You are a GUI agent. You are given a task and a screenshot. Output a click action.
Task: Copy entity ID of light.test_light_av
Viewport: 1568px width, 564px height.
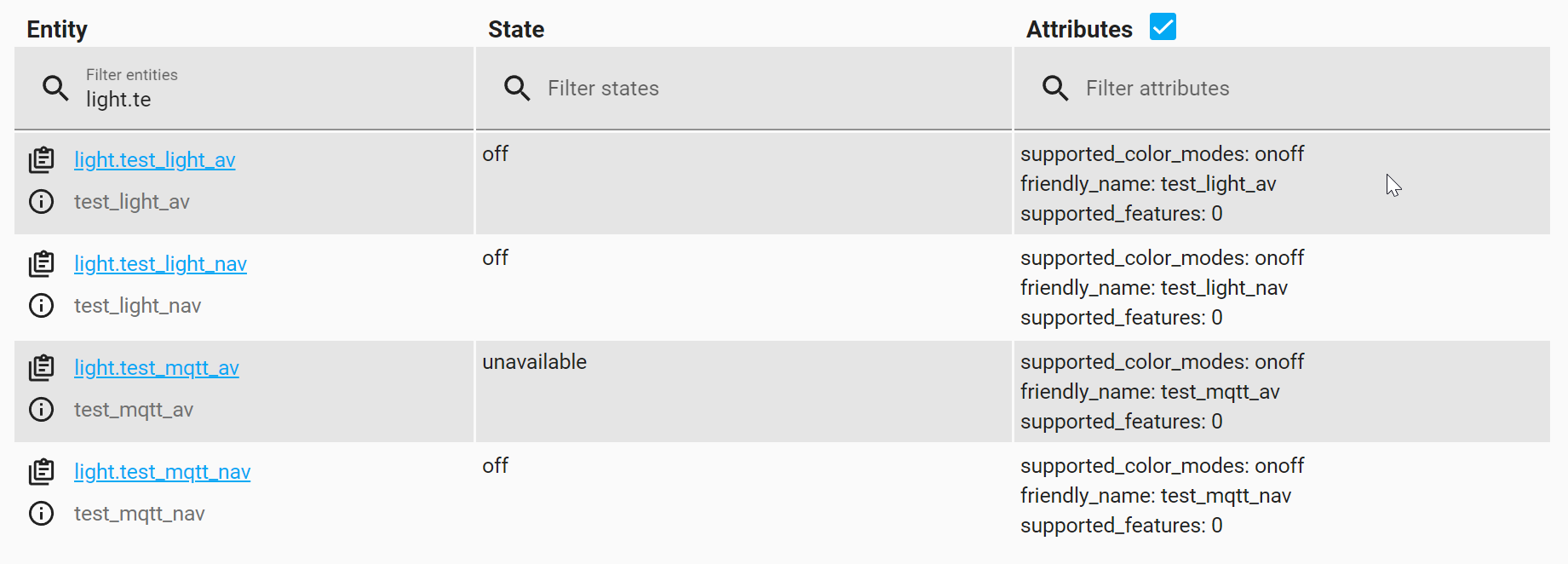41,159
